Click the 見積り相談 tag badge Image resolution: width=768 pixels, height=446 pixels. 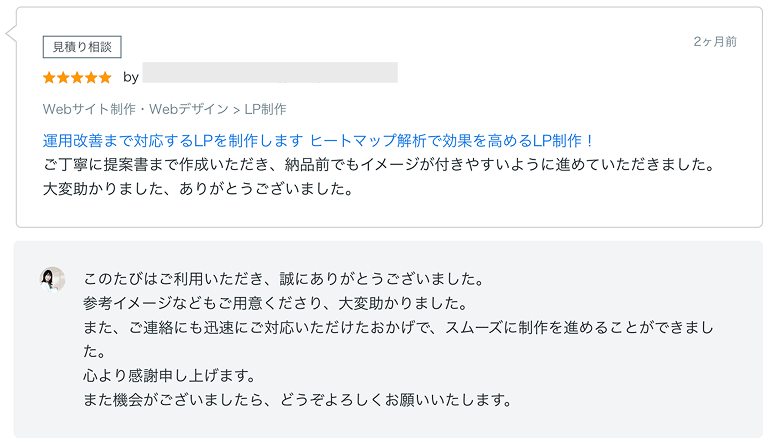82,46
